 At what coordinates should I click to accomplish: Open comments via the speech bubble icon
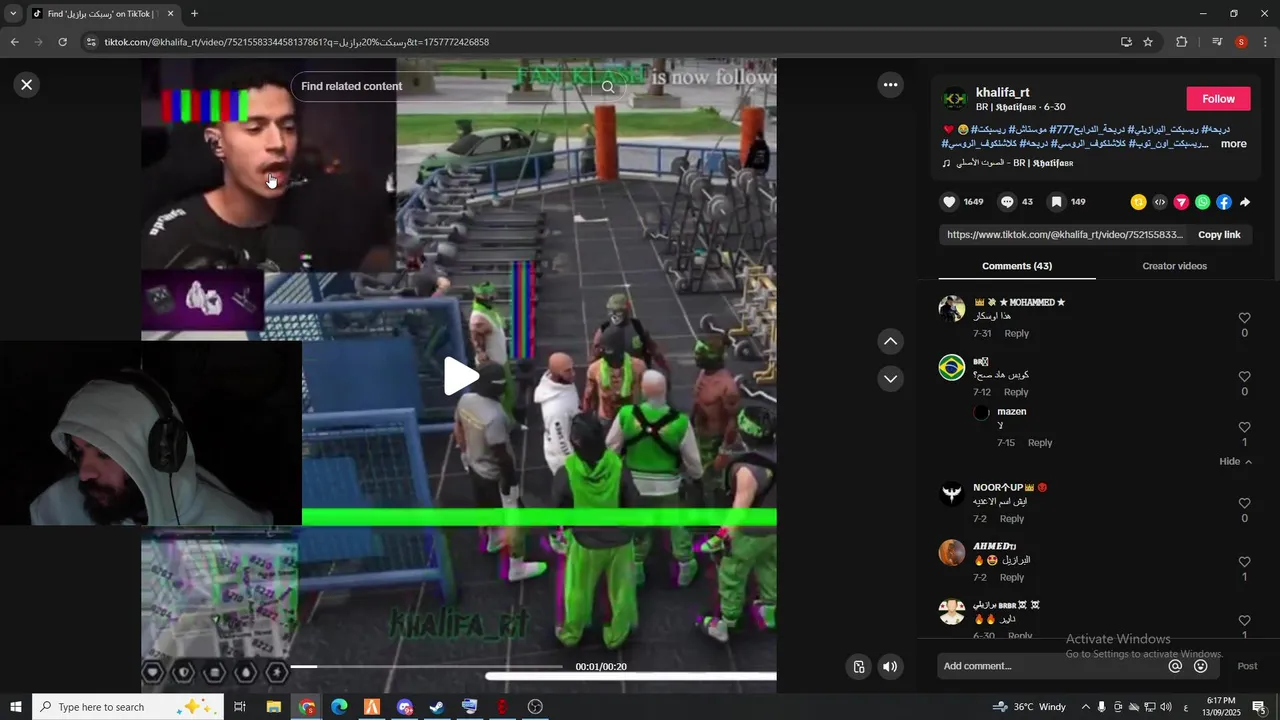[x=1007, y=202]
